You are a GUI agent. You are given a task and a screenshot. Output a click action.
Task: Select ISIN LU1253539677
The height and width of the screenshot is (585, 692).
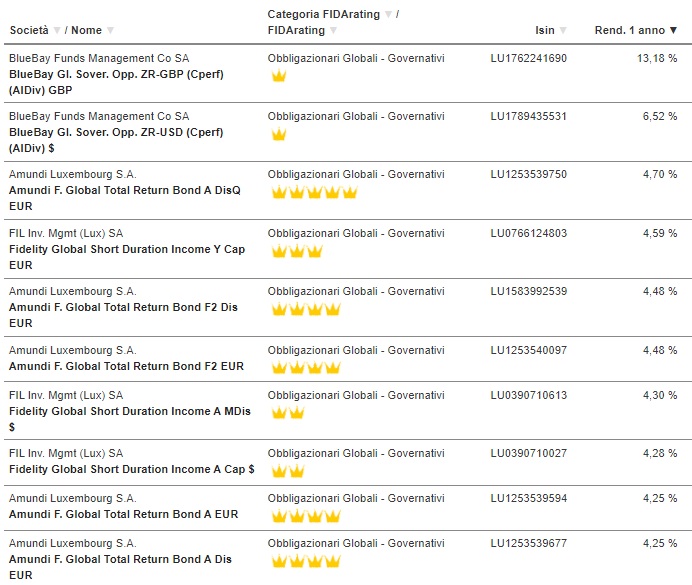pos(528,543)
